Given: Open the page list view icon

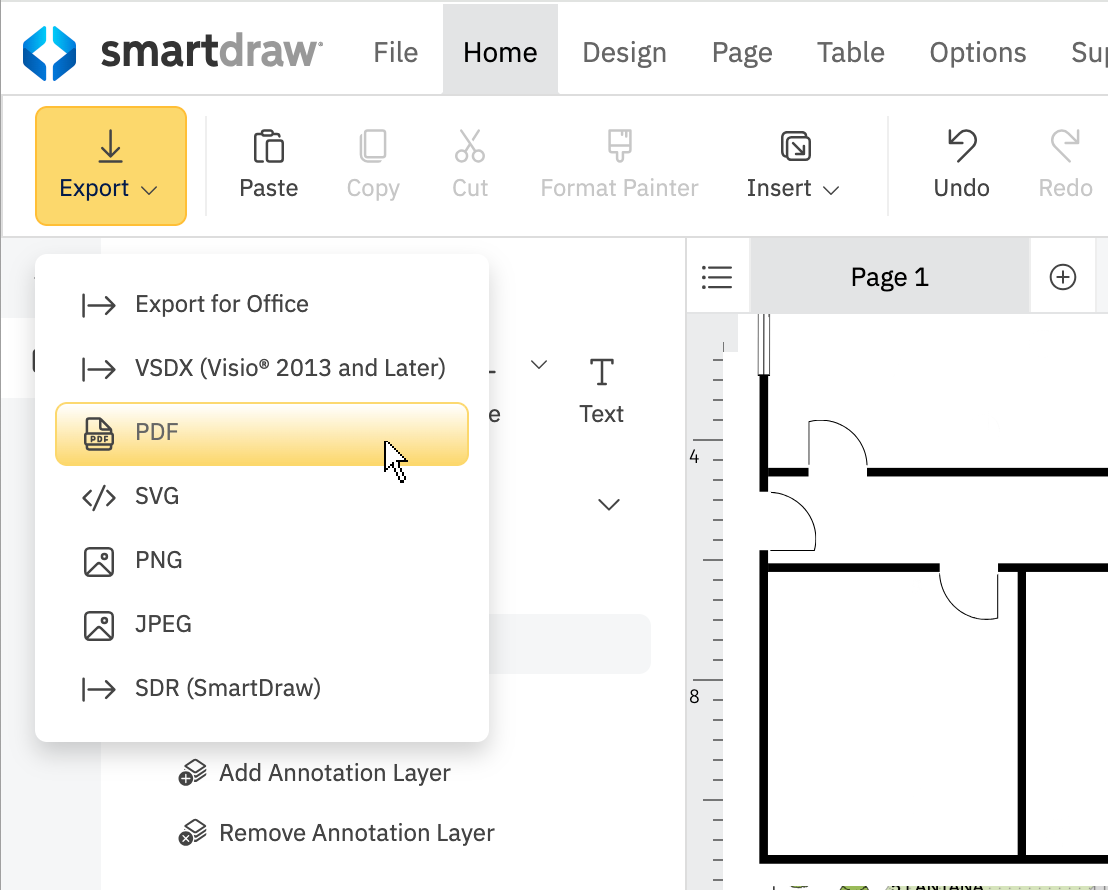Looking at the screenshot, I should tap(717, 276).
